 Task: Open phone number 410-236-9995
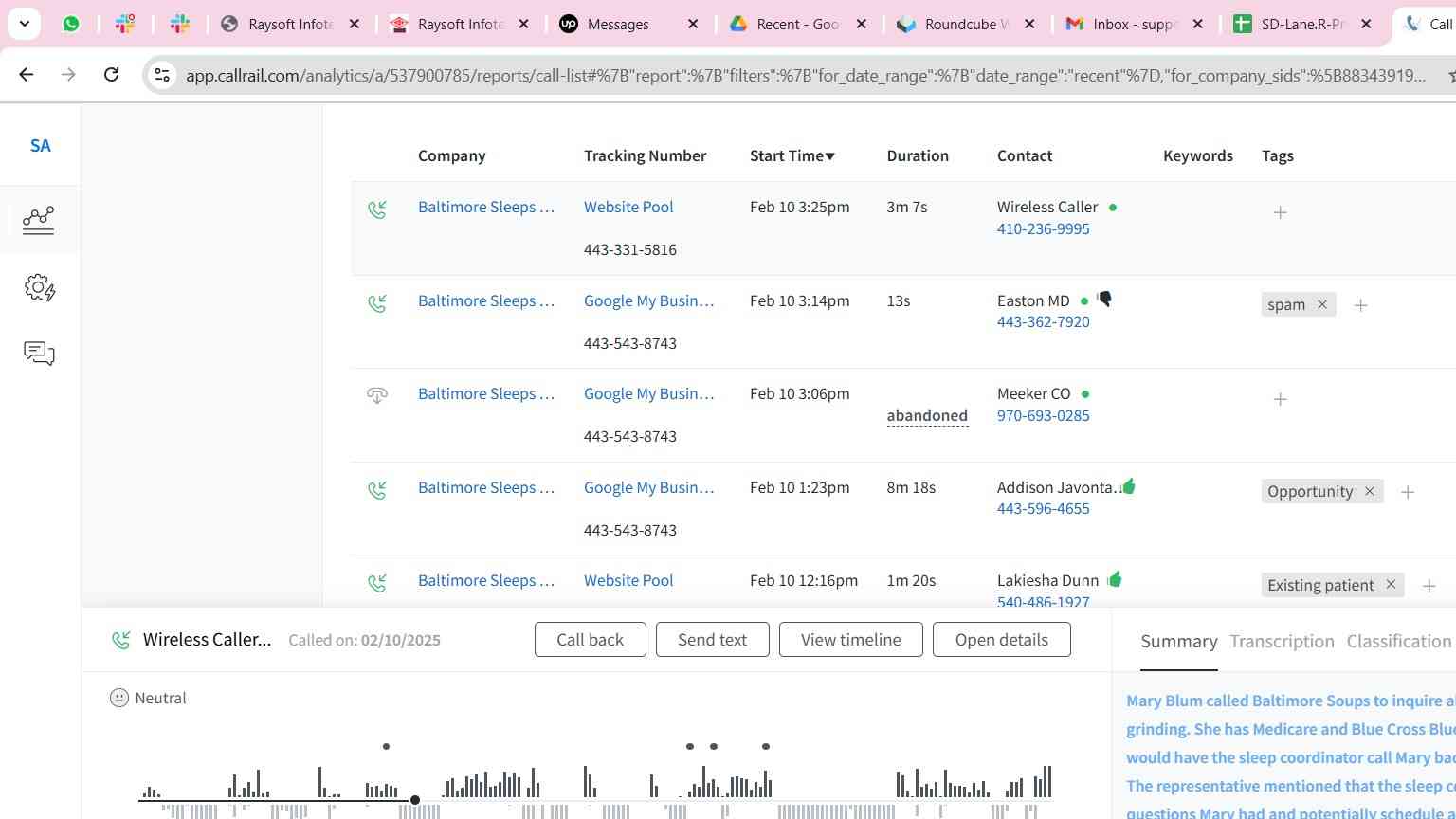point(1044,228)
